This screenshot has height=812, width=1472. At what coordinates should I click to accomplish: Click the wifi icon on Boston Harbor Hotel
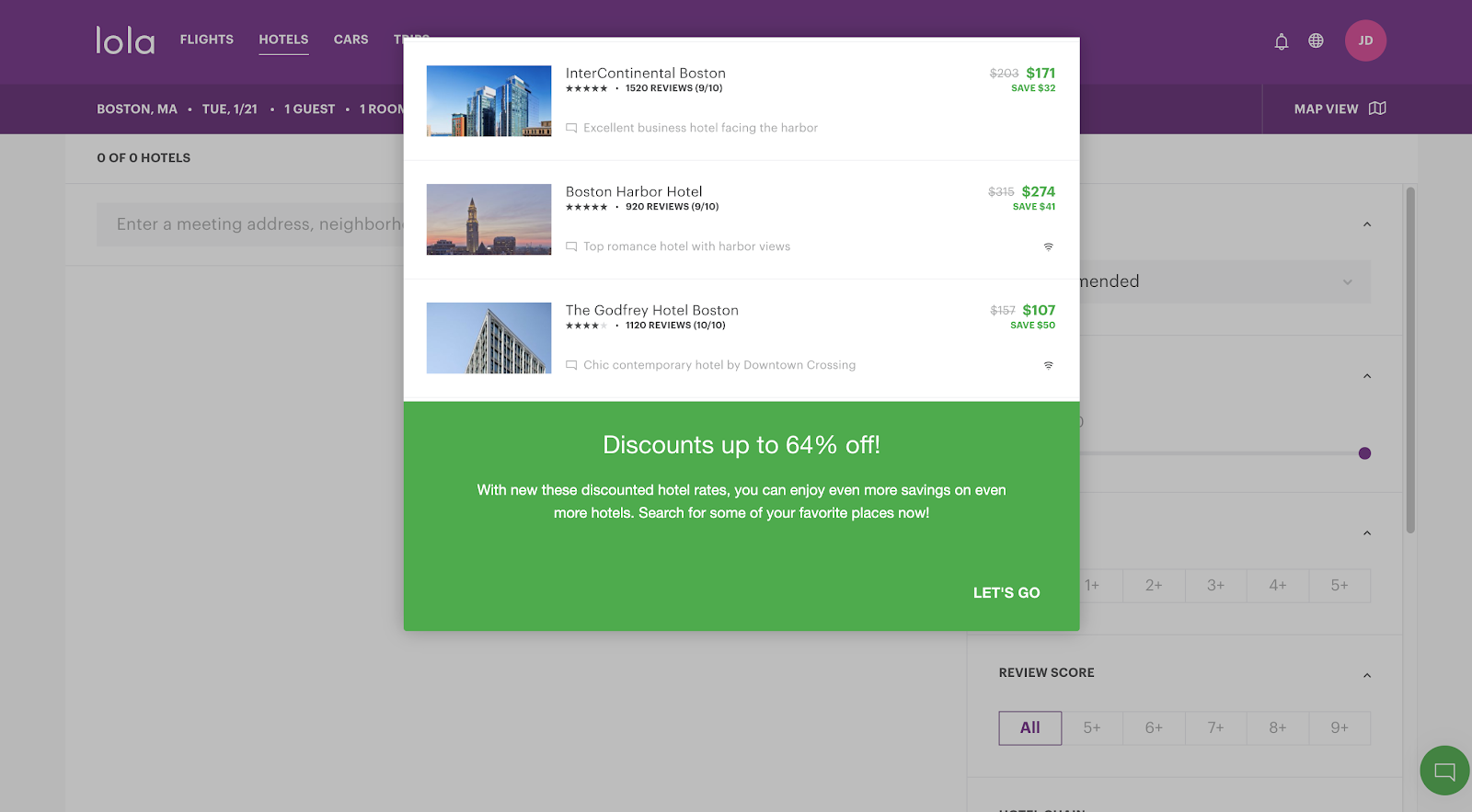pos(1048,246)
